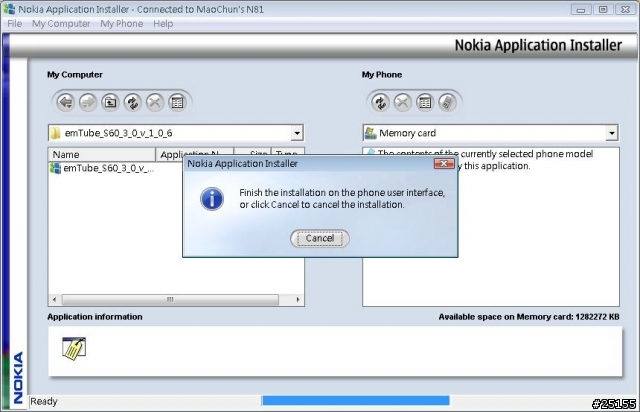Open properties view icon under My Phone
Viewport: 640px width, 412px height.
(425, 102)
